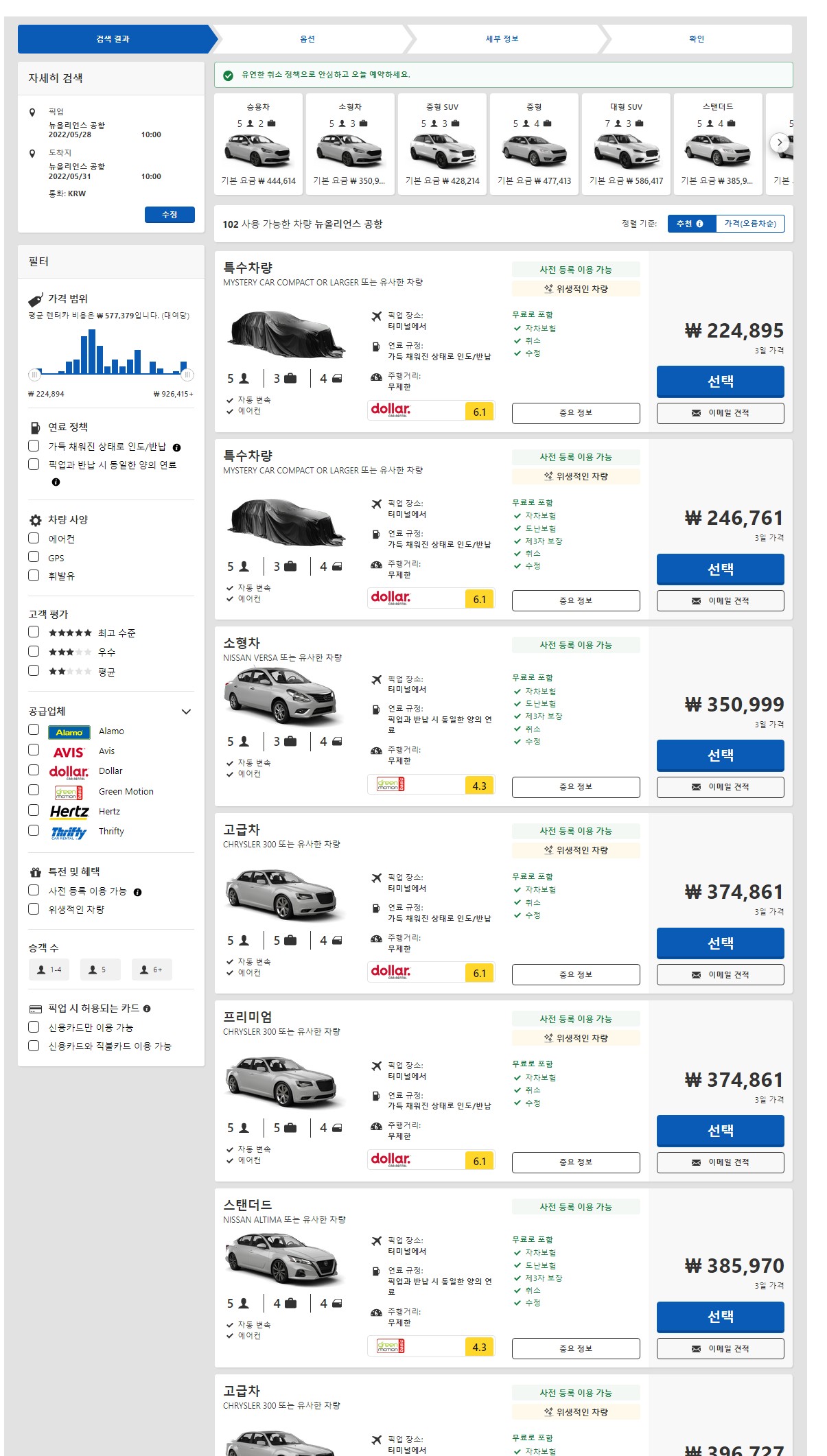This screenshot has height=1456, width=827.
Task: Click 선택 for NISSAN VERSA ₩350,999
Action: 720,755
